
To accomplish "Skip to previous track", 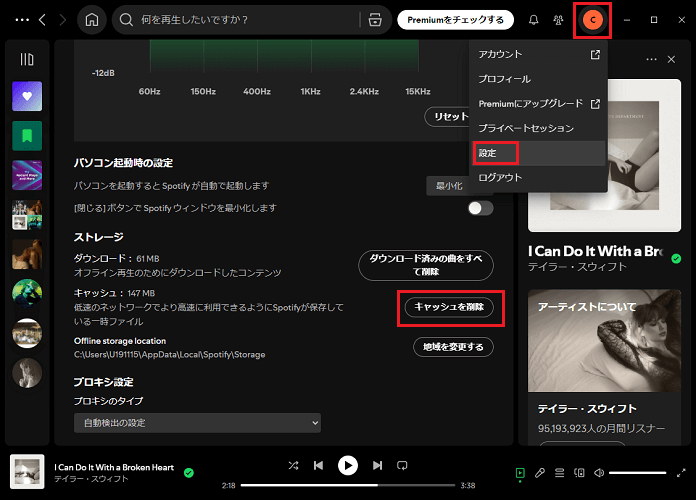I will (x=318, y=465).
